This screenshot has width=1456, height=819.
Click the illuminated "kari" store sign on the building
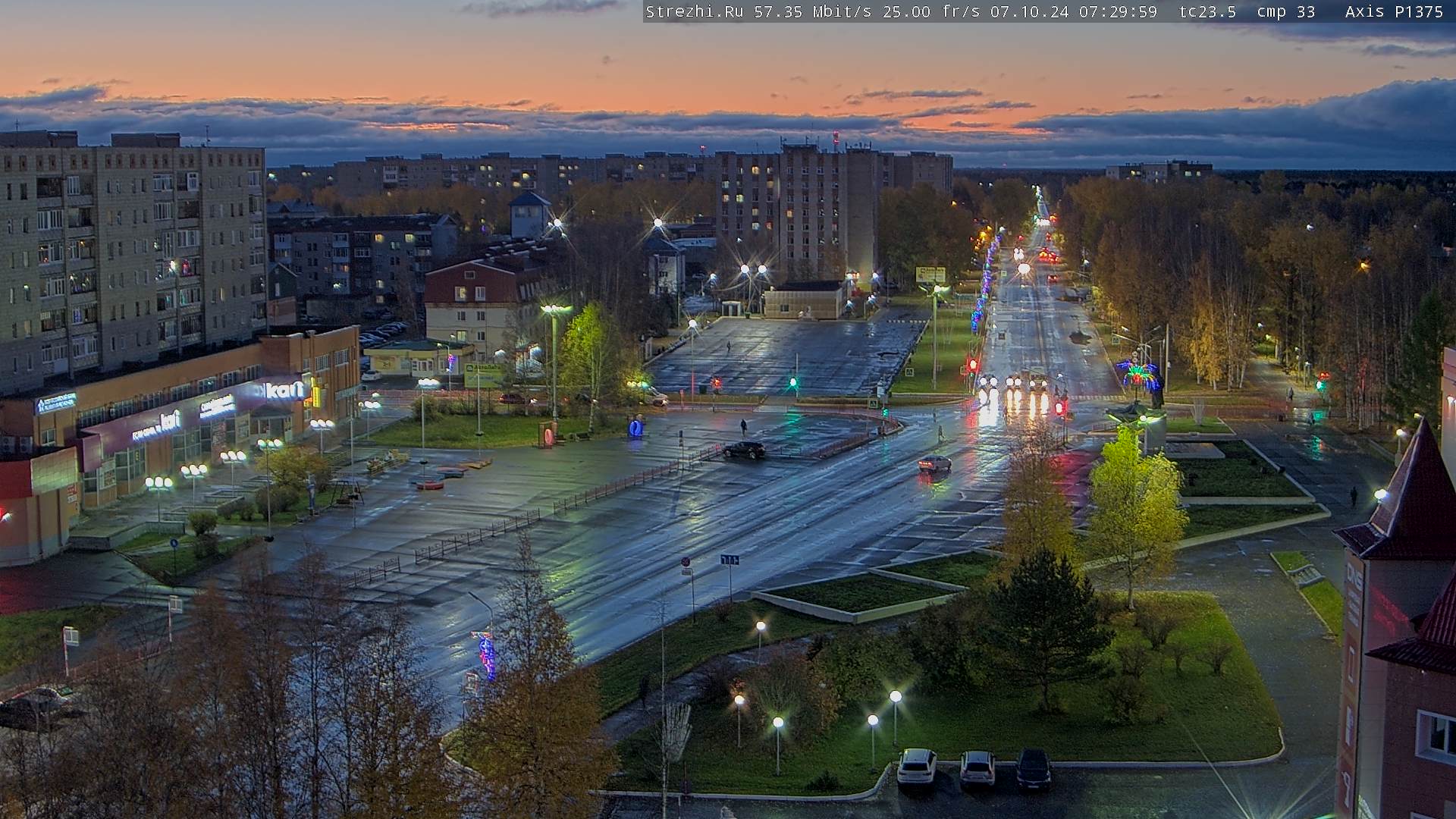coord(283,390)
